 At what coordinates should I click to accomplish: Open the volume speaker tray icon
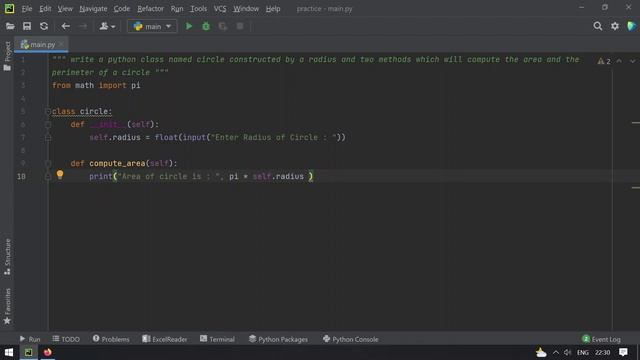[567, 352]
